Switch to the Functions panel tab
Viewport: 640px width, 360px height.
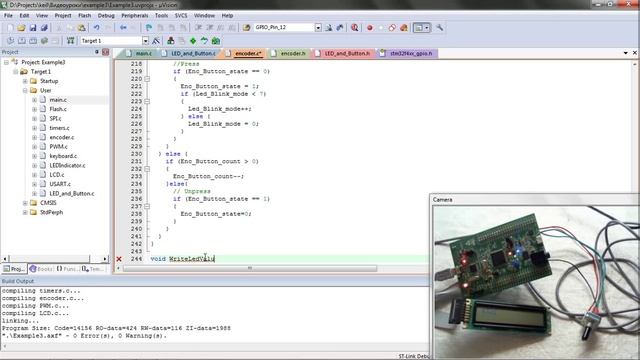[x=67, y=269]
